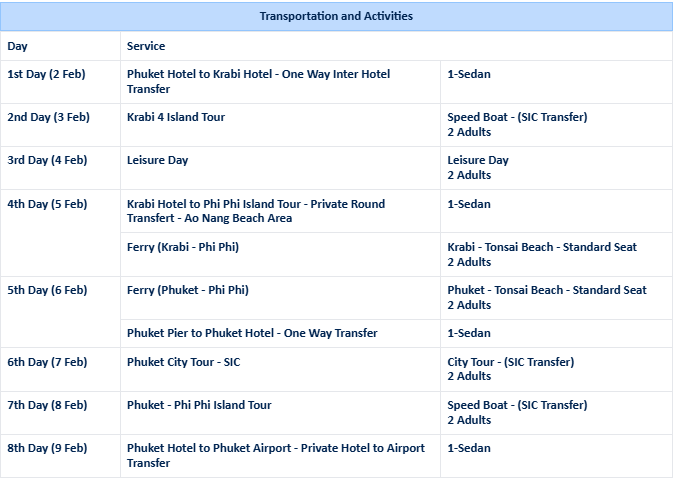673x480 pixels.
Task: Click the Krabi 4 Island Tour entry
Action: tap(176, 117)
